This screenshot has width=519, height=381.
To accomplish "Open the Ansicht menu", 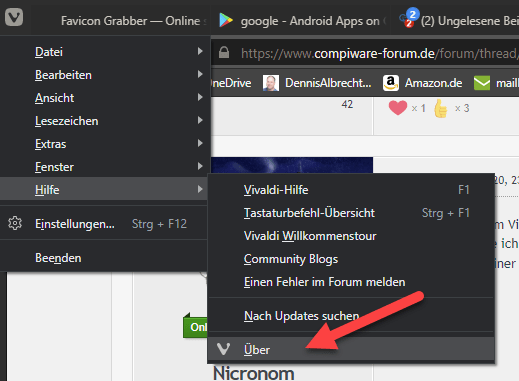I will click(x=105, y=98).
